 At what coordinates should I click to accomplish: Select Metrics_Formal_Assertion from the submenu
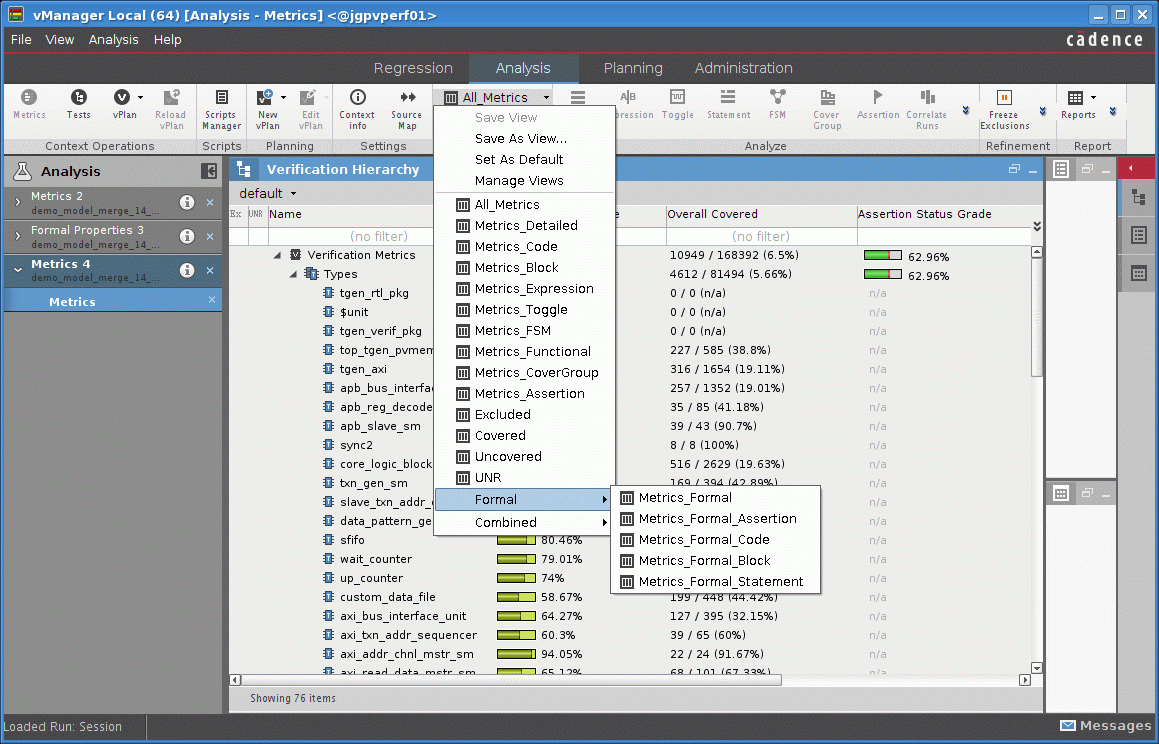716,519
